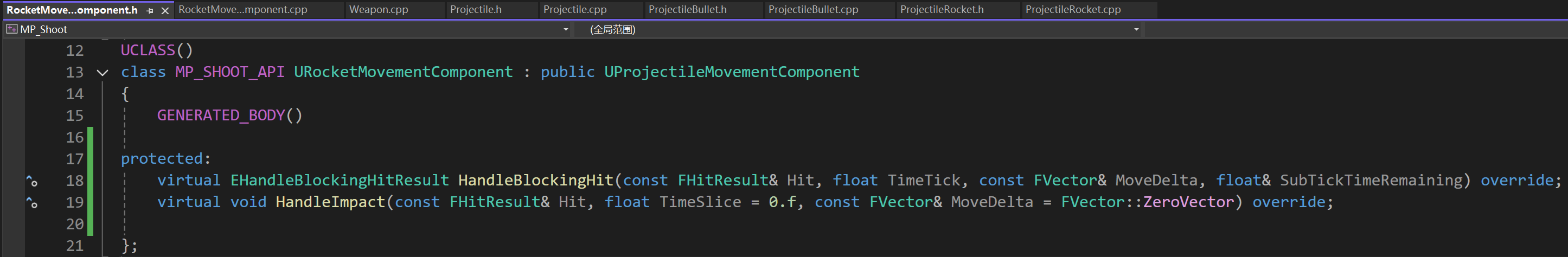Image resolution: width=1568 pixels, height=257 pixels.
Task: Click line number 15 in the gutter
Action: [x=75, y=115]
